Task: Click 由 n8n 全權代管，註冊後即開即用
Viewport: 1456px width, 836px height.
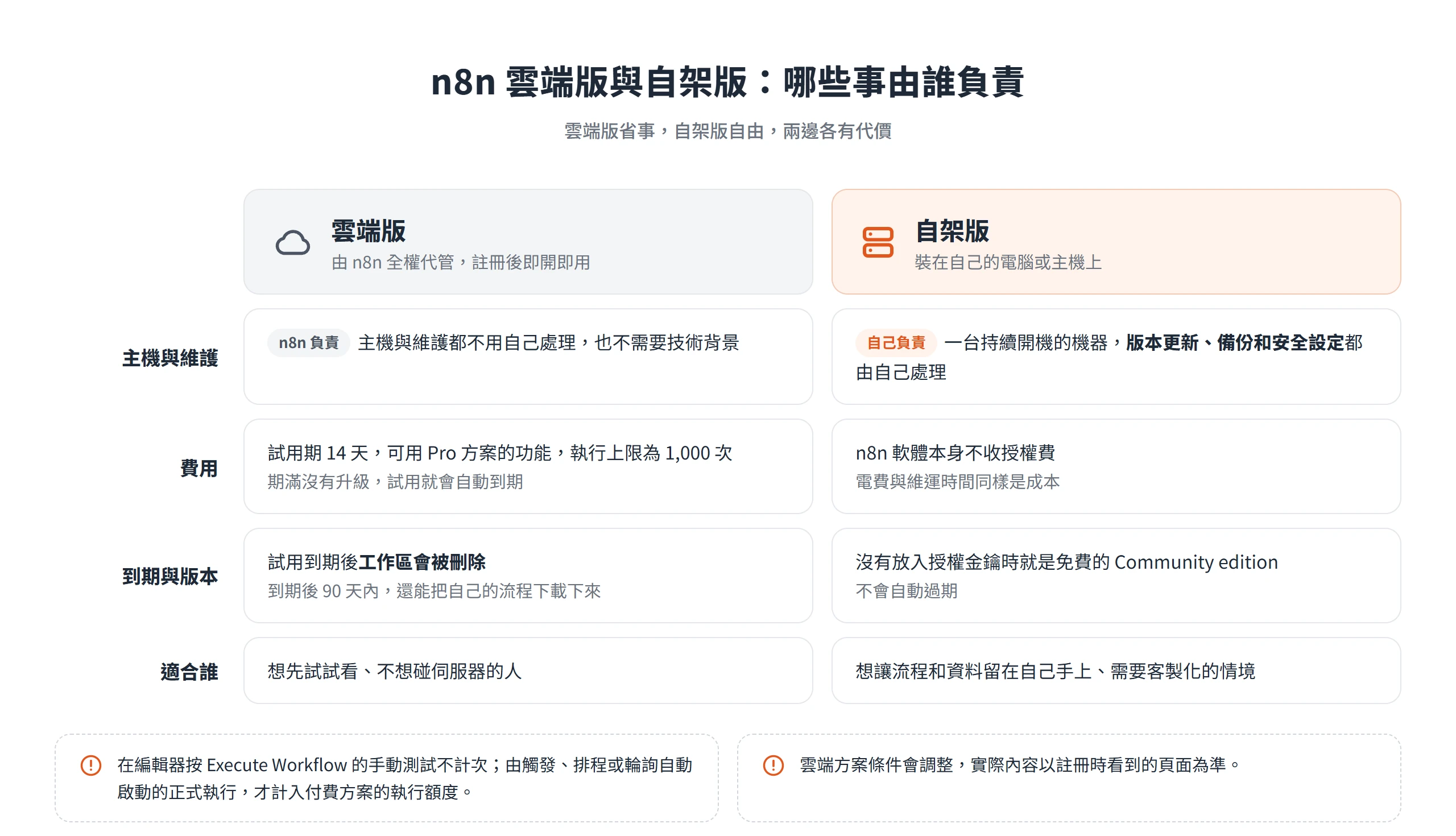Action: click(x=461, y=262)
